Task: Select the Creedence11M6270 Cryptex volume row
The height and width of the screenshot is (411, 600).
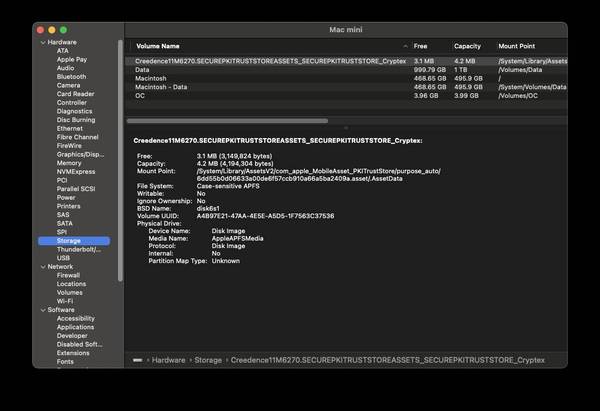Action: [x=346, y=61]
